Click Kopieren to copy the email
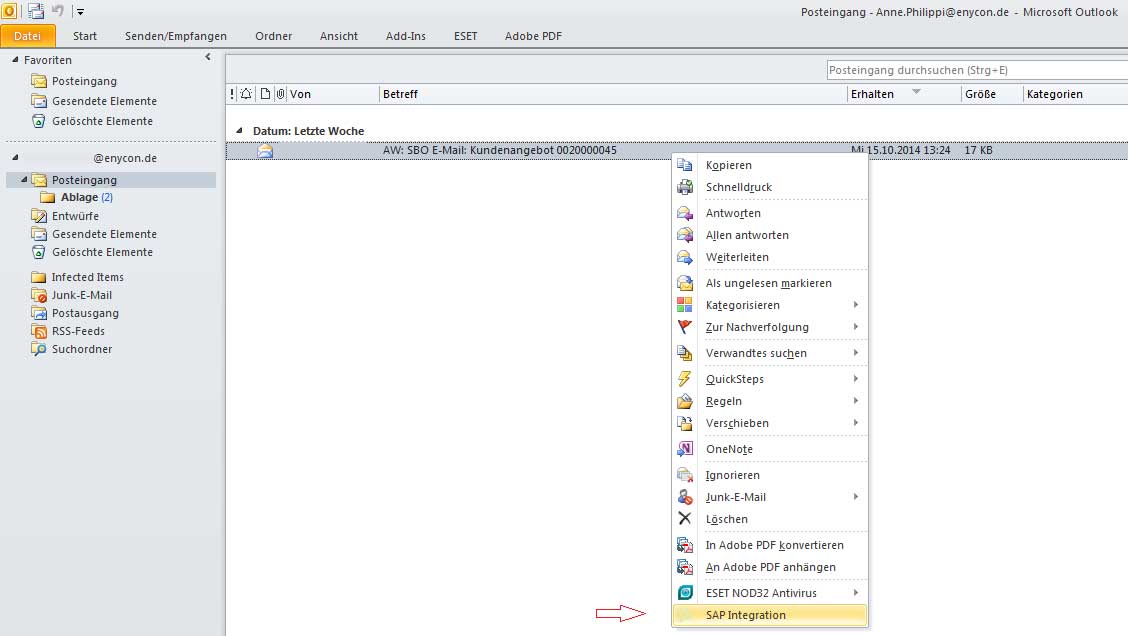The height and width of the screenshot is (636, 1128). click(x=730, y=165)
